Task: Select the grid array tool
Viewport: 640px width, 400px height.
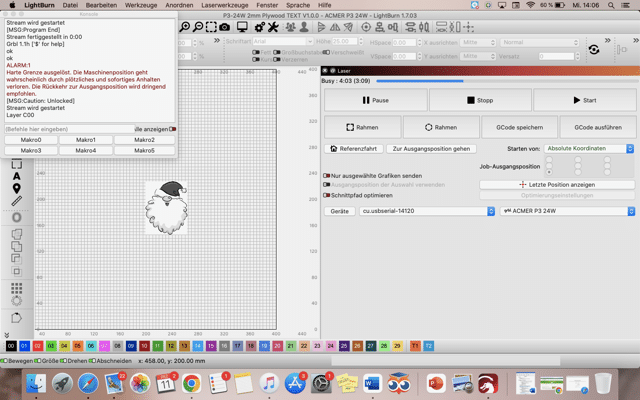Action: coord(17,286)
